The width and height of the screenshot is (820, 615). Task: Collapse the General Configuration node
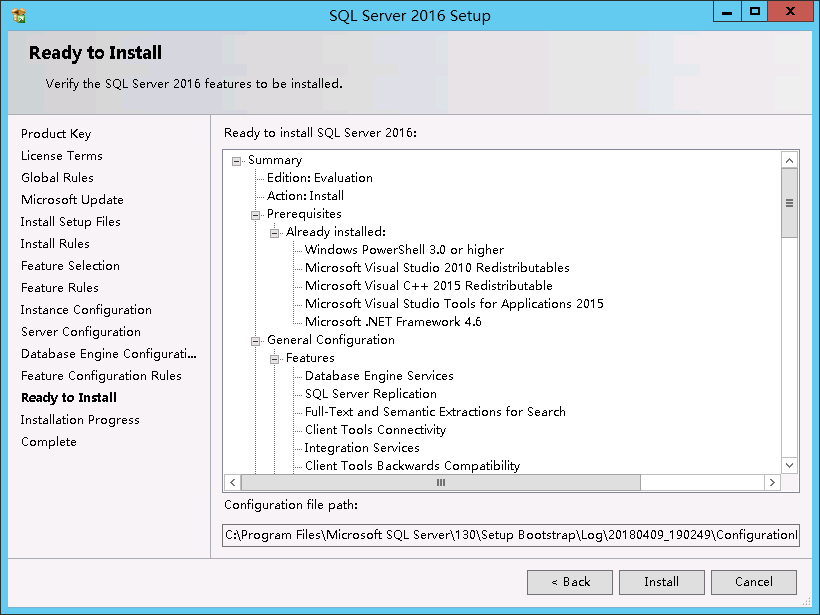255,341
